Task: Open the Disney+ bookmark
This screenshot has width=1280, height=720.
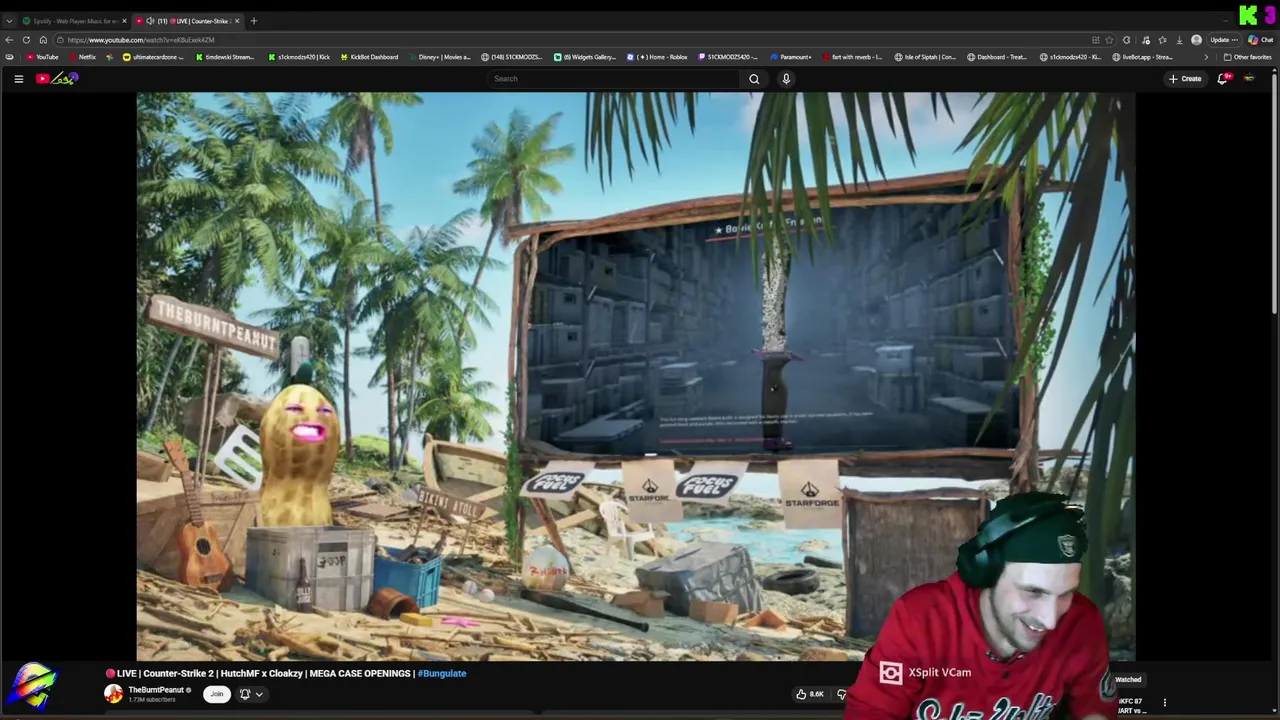Action: pos(439,57)
